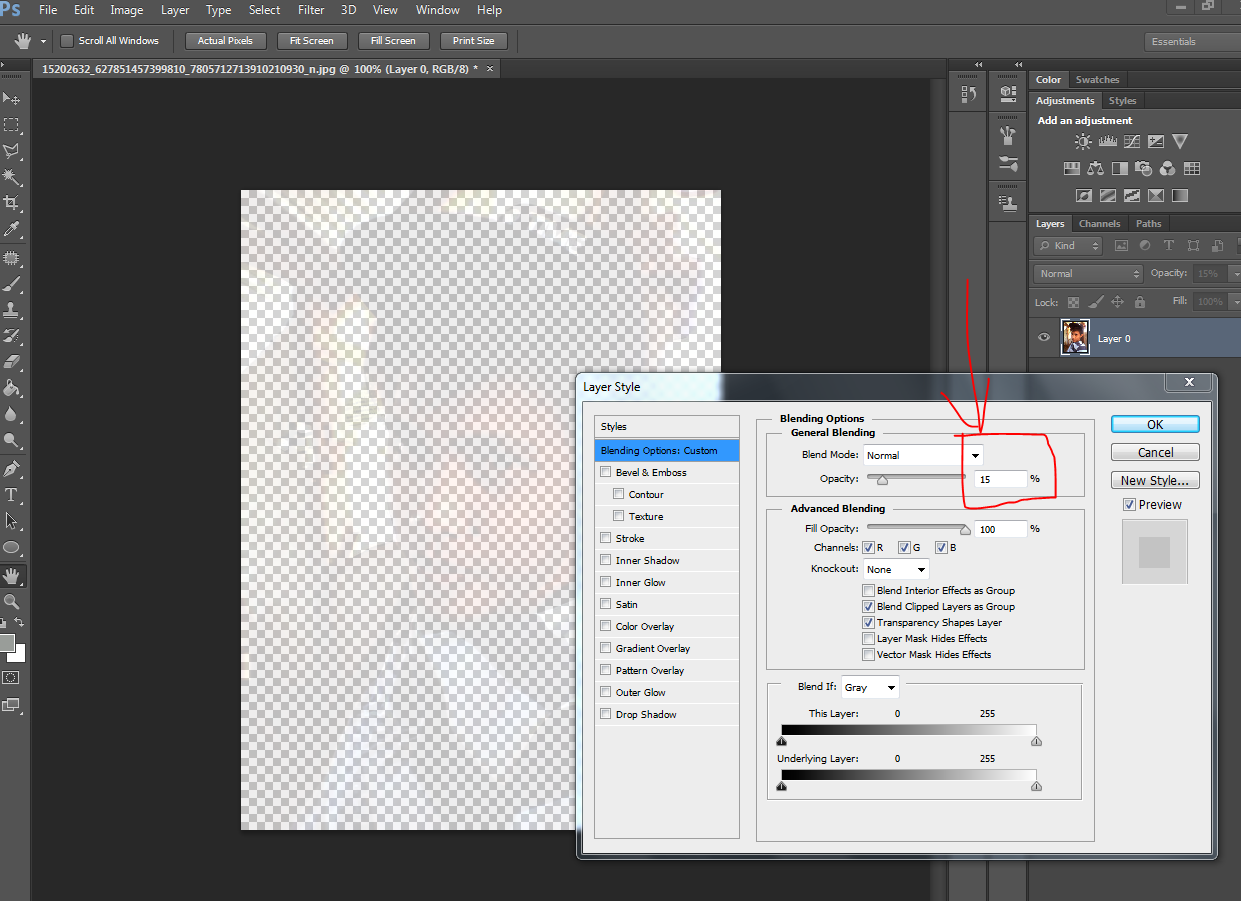
Task: Click the Actual Pixels button
Action: [225, 41]
